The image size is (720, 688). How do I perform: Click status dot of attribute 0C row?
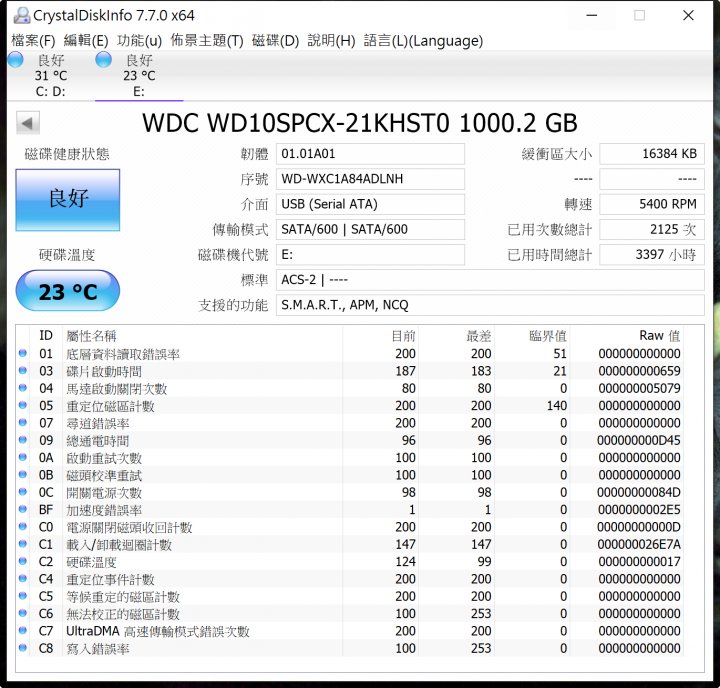click(22, 491)
